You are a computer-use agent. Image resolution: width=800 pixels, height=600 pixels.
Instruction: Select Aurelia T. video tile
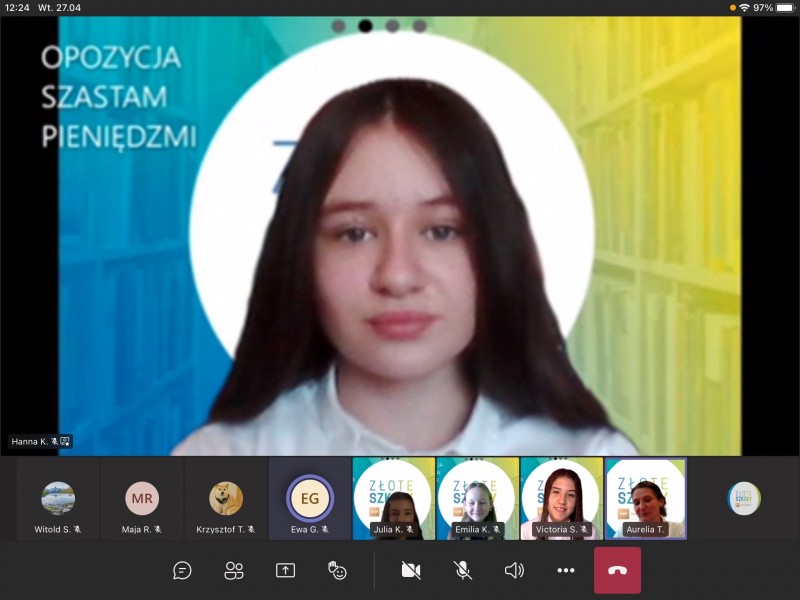645,498
